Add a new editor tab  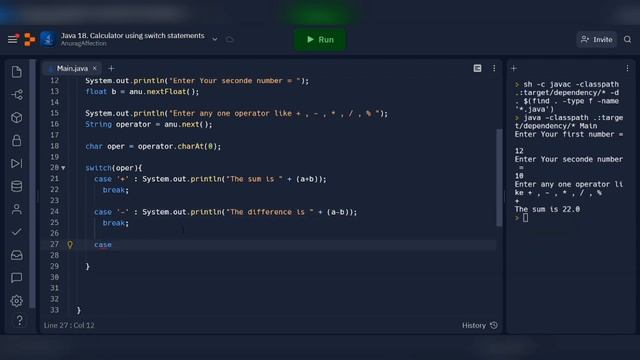coord(111,68)
